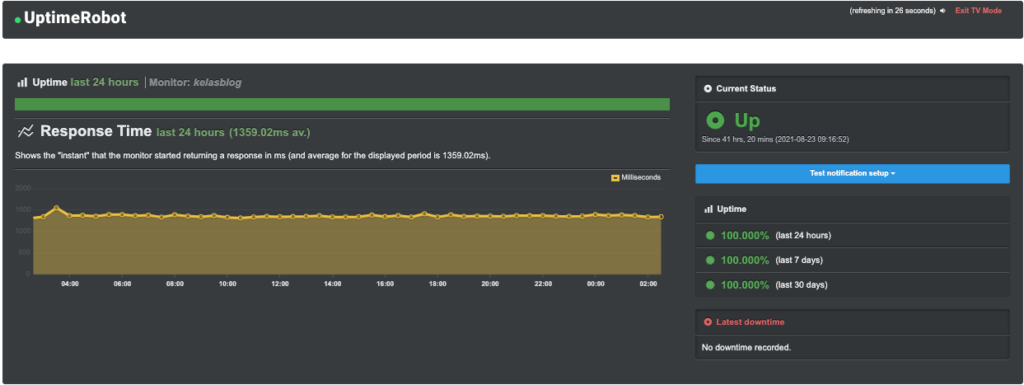Click the Current Status circle icon
This screenshot has width=1024, height=385.
point(708,89)
